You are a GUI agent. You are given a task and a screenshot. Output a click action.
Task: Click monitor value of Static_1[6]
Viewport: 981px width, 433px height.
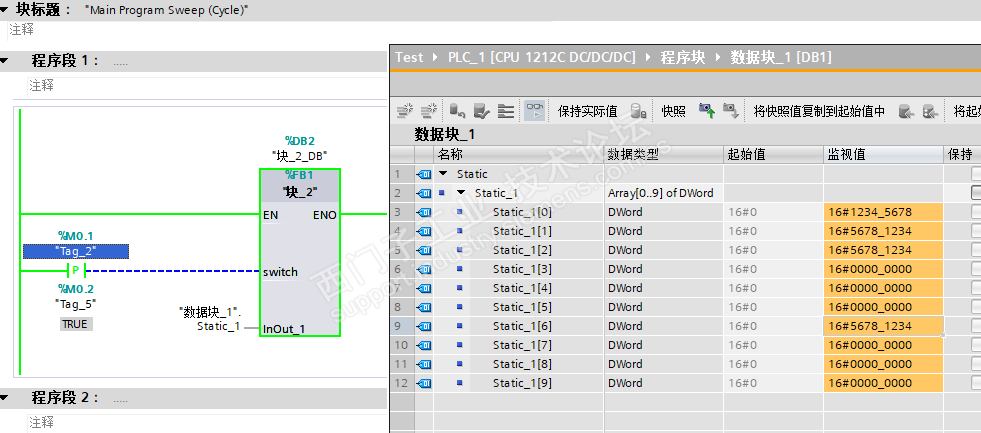click(883, 326)
